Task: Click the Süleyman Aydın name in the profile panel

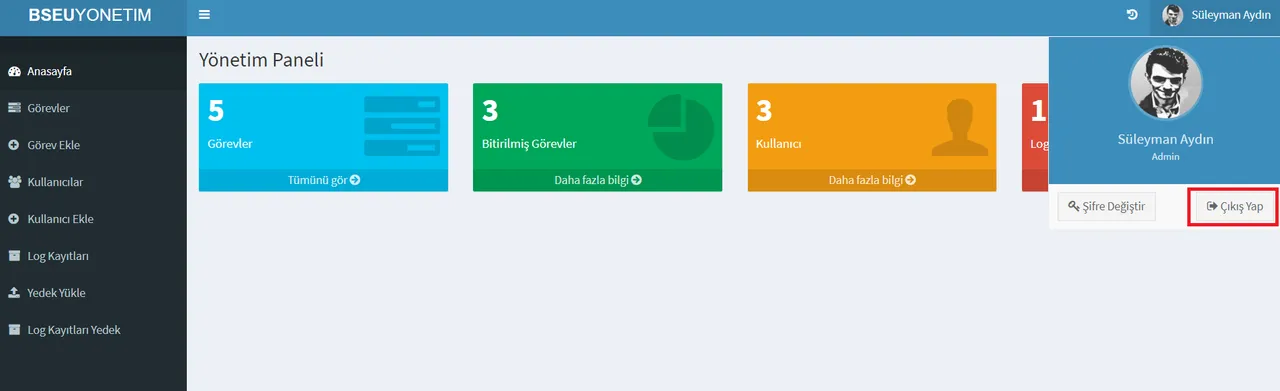Action: point(1165,140)
